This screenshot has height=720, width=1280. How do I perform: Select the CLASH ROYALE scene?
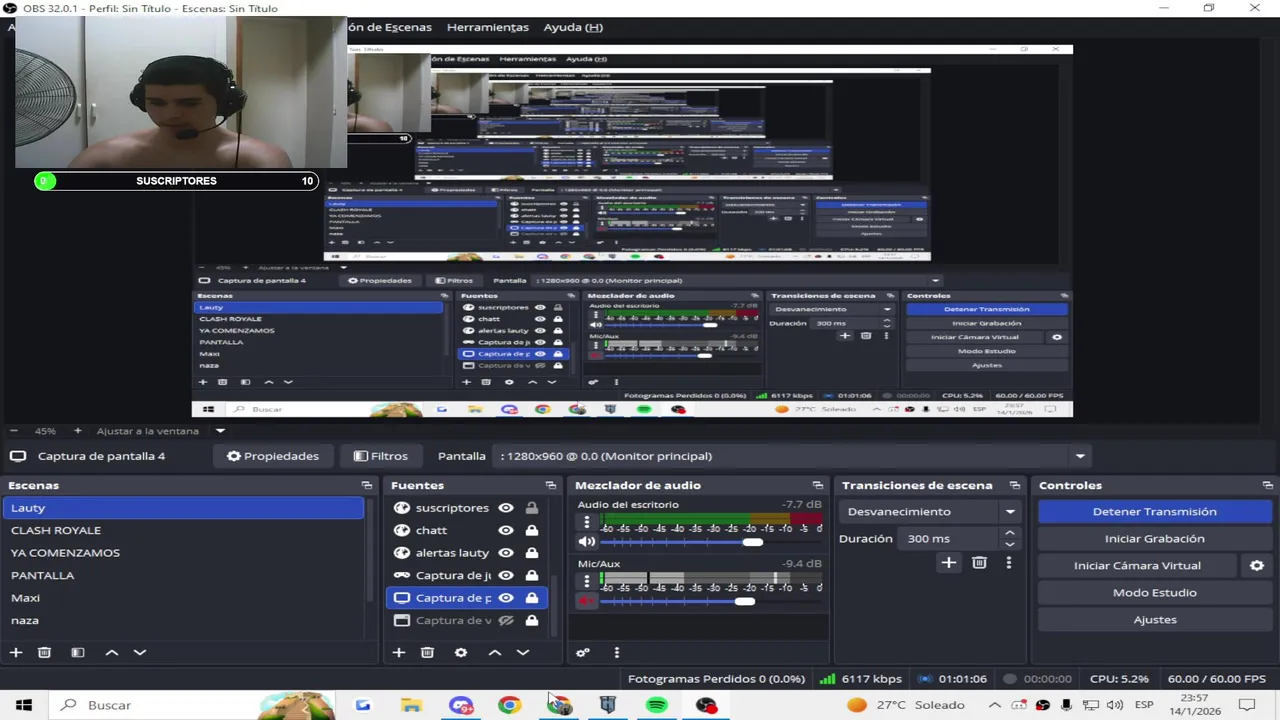click(x=184, y=530)
